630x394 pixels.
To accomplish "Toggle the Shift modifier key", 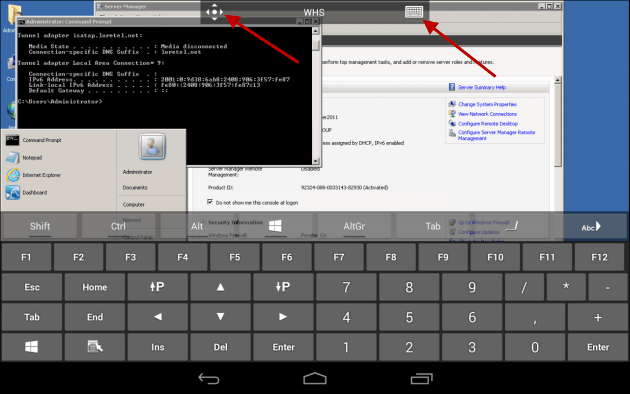I will [x=40, y=226].
